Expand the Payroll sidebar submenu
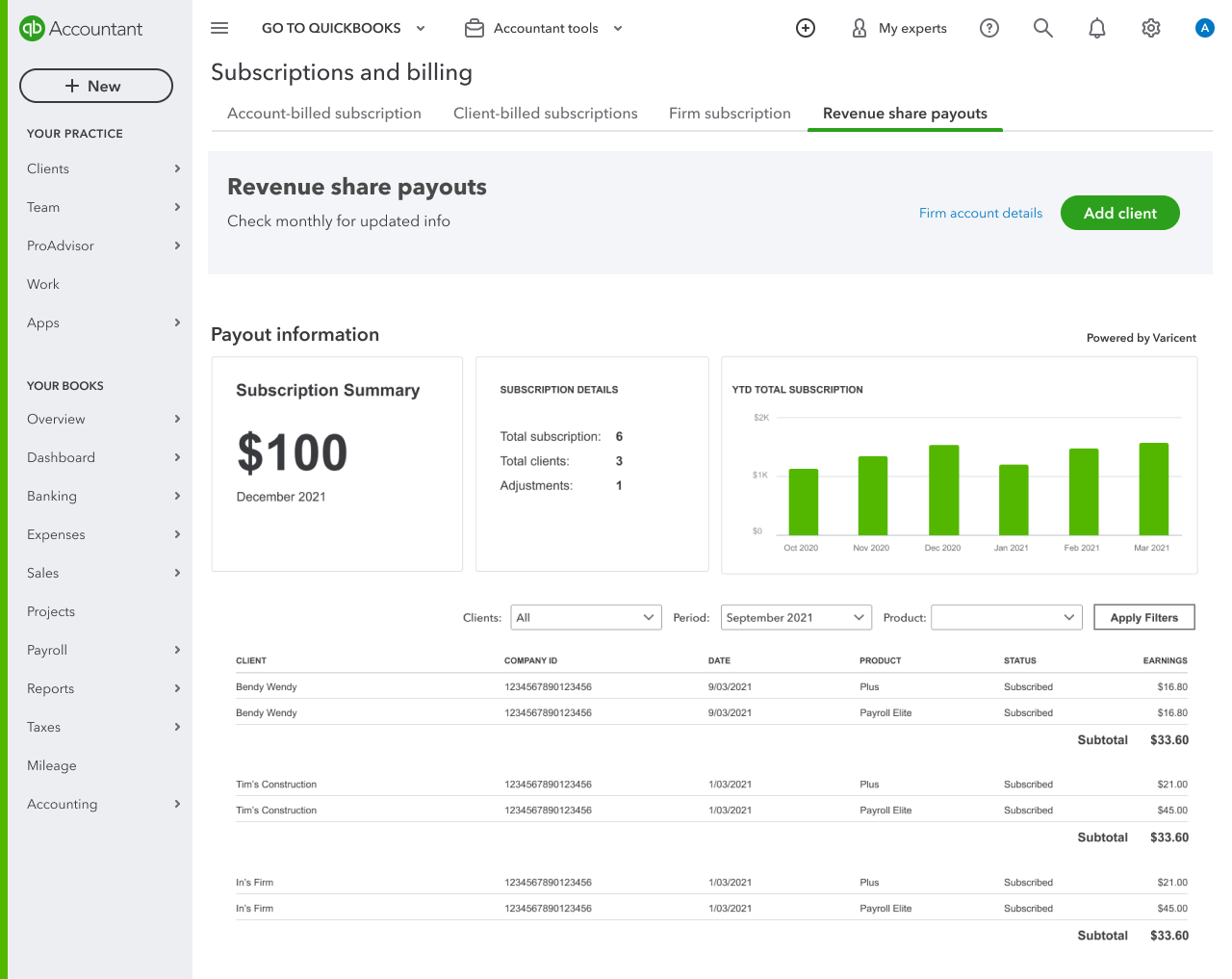 (177, 650)
